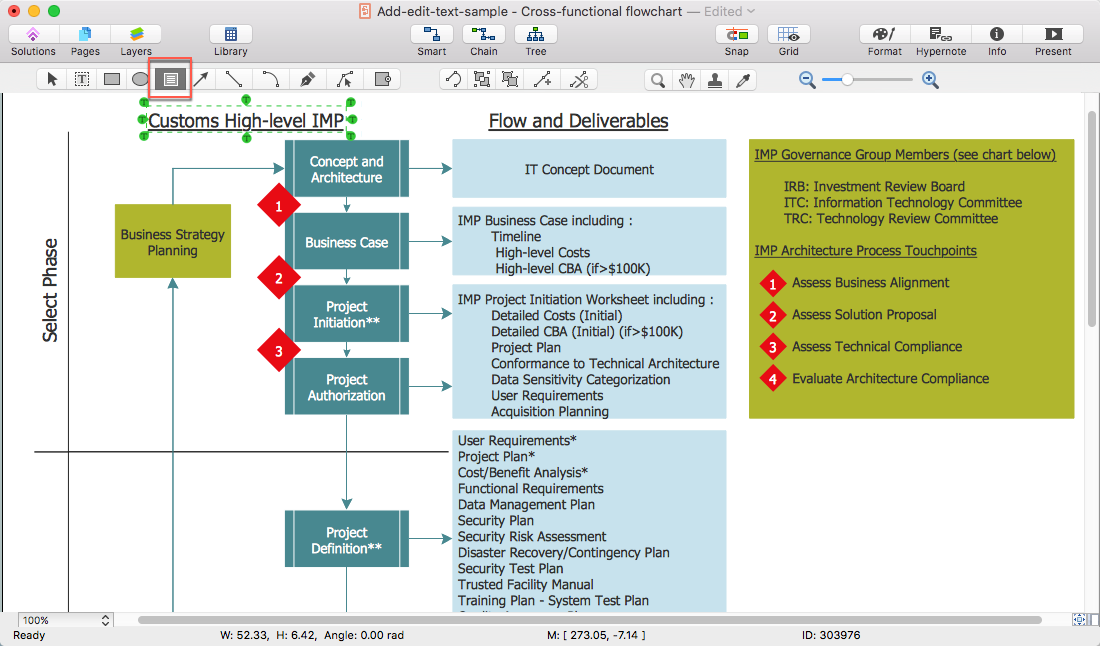Toggle Snap in the toolbar
This screenshot has width=1100, height=646.
click(737, 41)
